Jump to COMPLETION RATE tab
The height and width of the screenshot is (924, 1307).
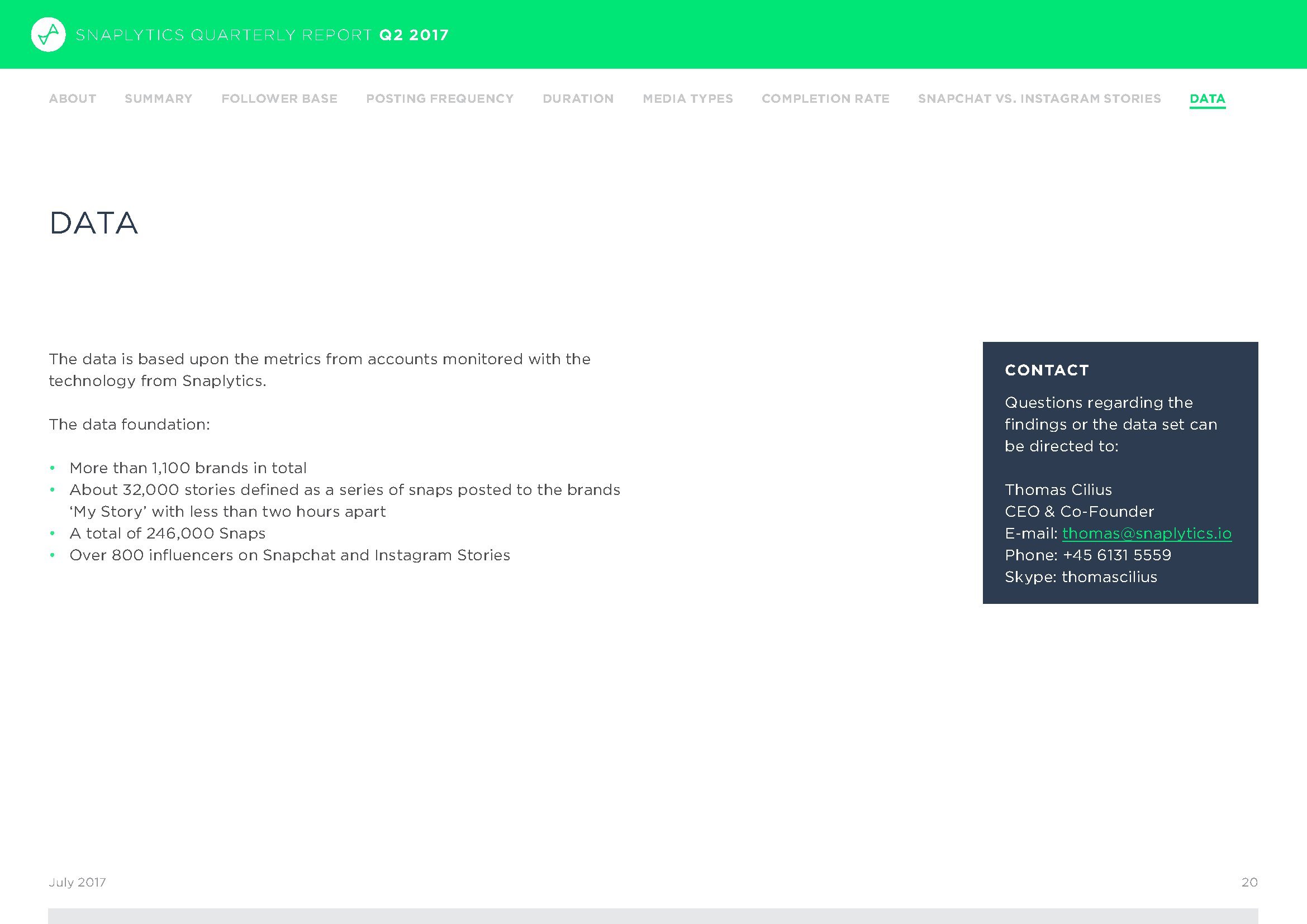(x=825, y=98)
